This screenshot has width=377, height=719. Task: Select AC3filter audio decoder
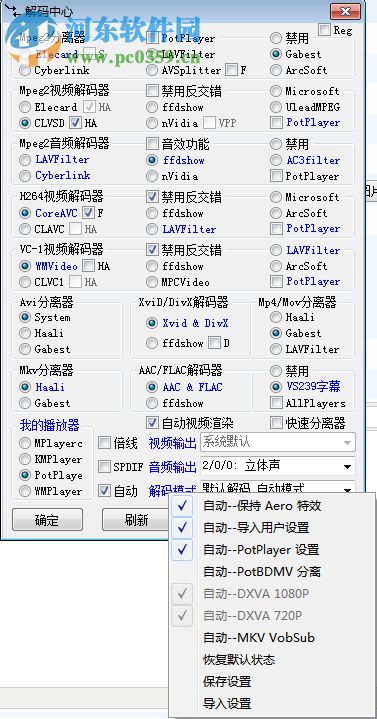pyautogui.click(x=276, y=160)
